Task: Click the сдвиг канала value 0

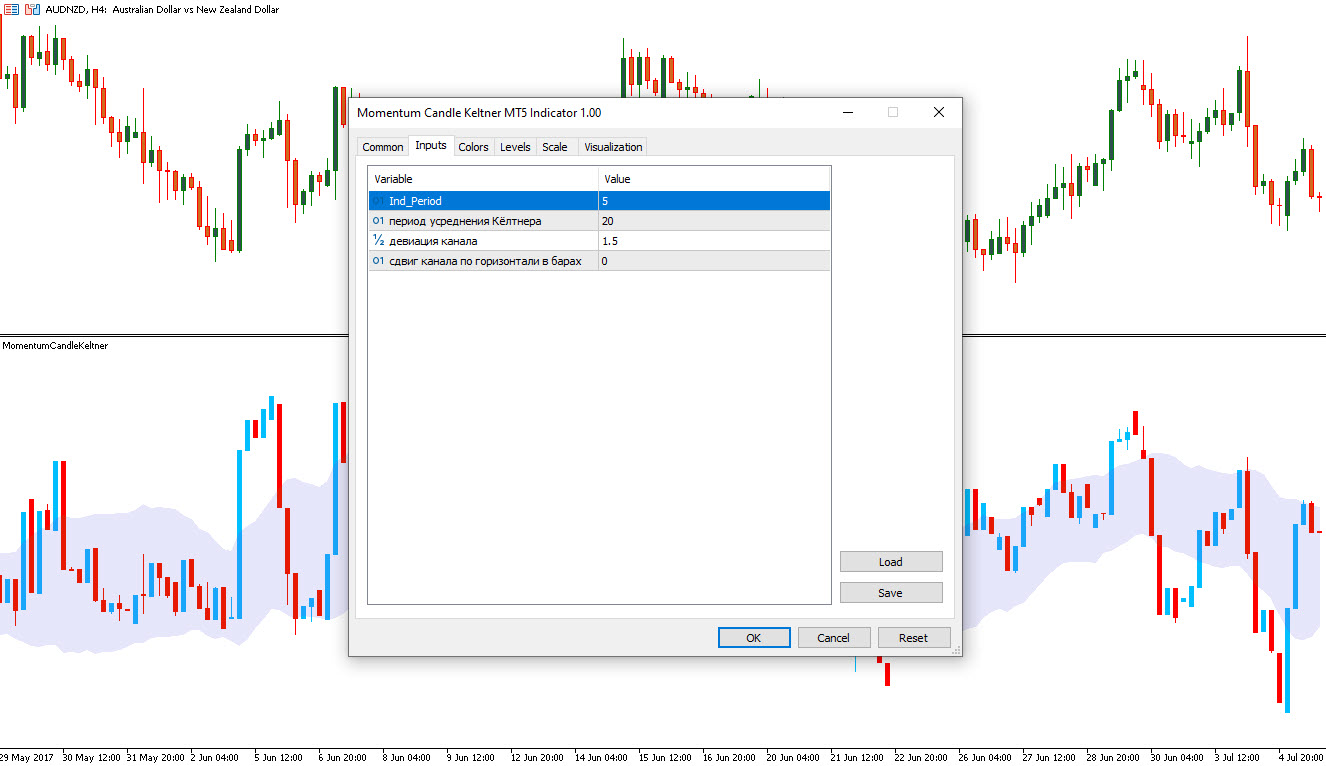Action: pyautogui.click(x=713, y=261)
